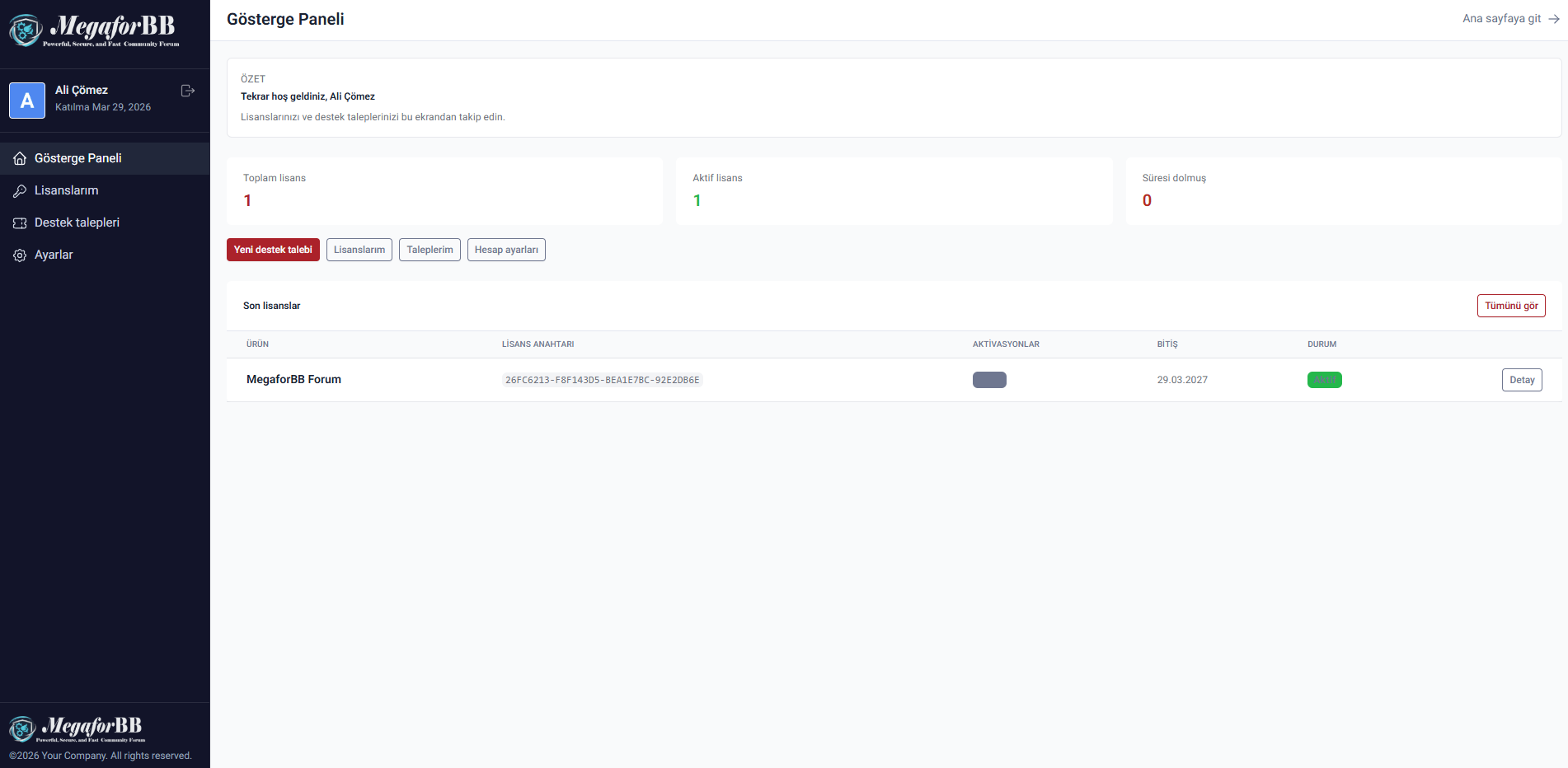The height and width of the screenshot is (768, 1568).
Task: Open "Detay" for the MegaforBB Forum license
Action: coord(1521,380)
